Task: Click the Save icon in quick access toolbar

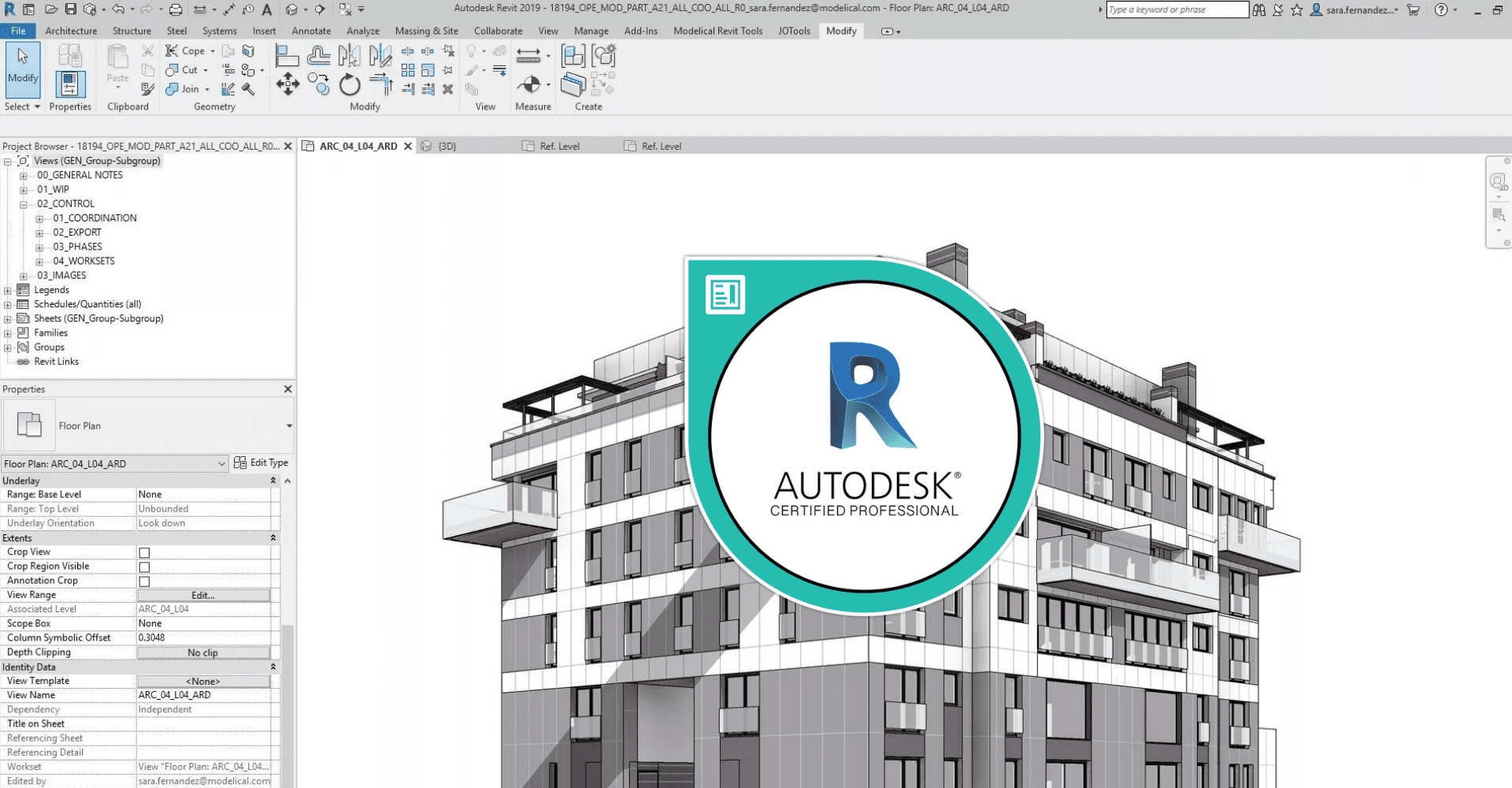Action: click(x=70, y=9)
